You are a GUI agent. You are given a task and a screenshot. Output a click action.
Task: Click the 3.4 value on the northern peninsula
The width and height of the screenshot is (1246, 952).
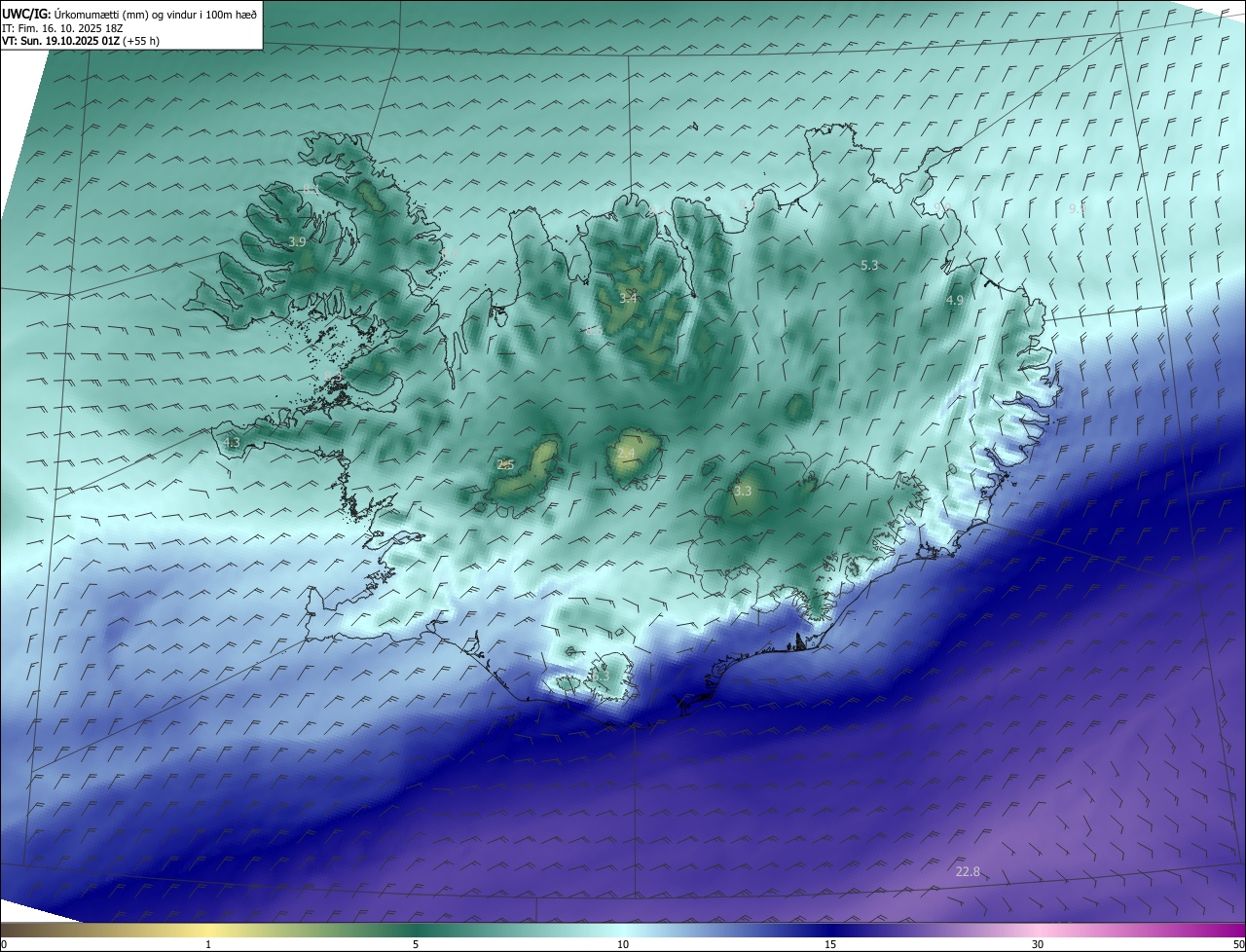coord(628,298)
